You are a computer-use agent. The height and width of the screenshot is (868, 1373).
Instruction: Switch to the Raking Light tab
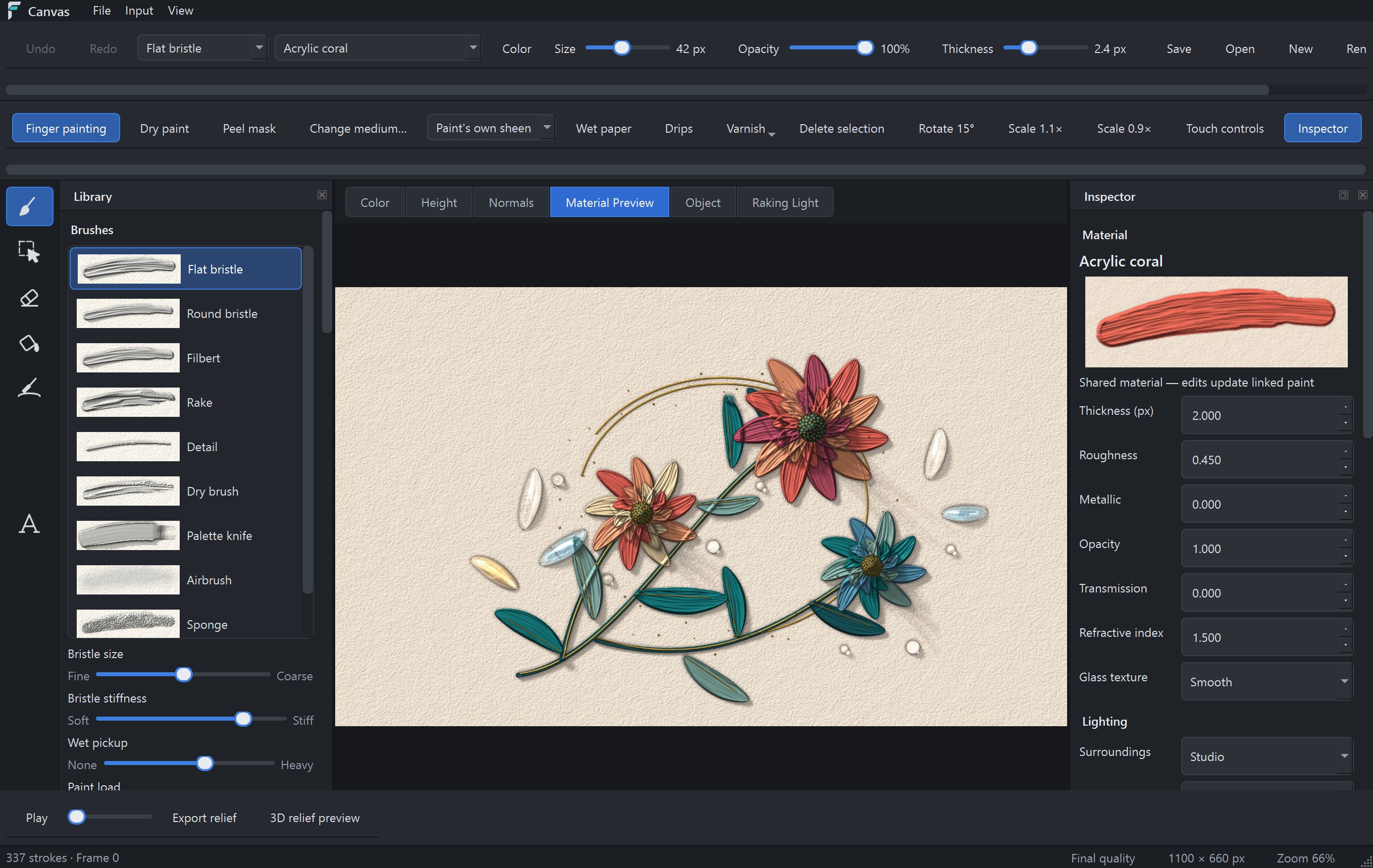[784, 202]
